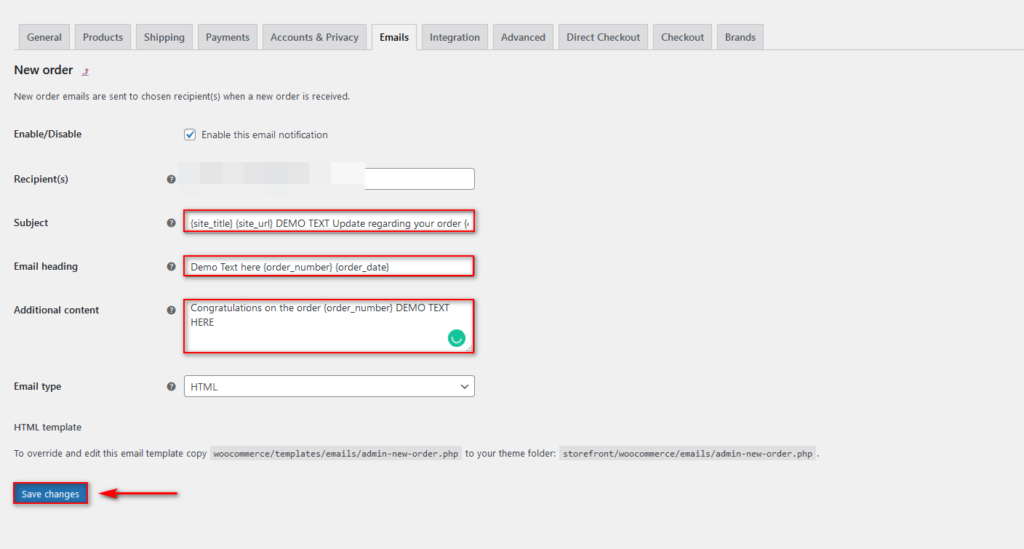Open the Shipping tab
Viewport: 1024px width, 549px height.
(x=164, y=37)
